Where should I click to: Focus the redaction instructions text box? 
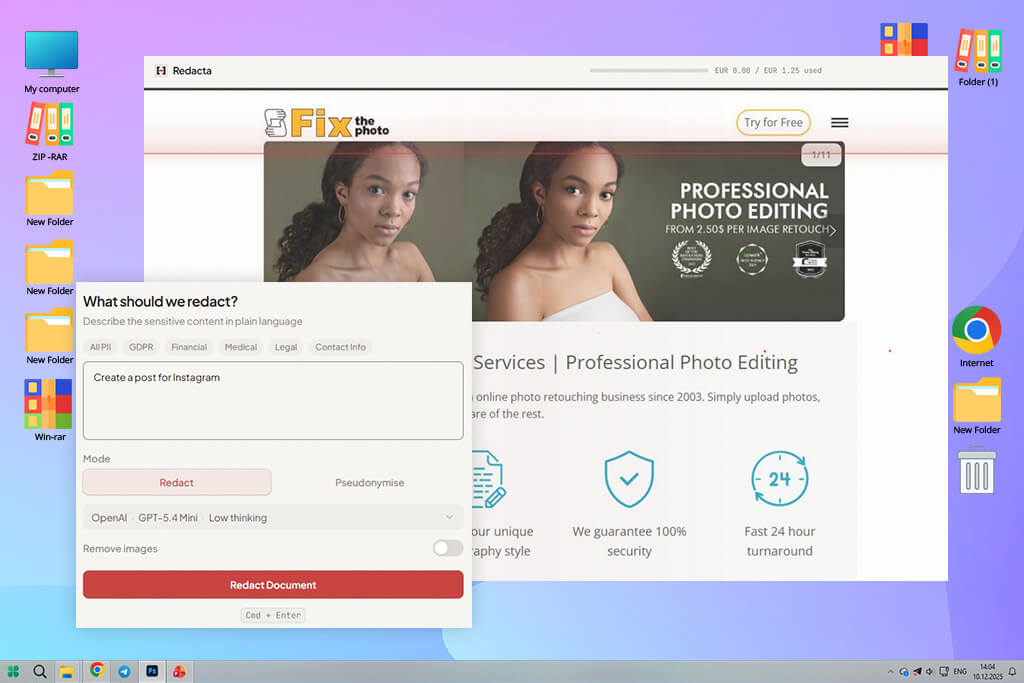[x=273, y=400]
